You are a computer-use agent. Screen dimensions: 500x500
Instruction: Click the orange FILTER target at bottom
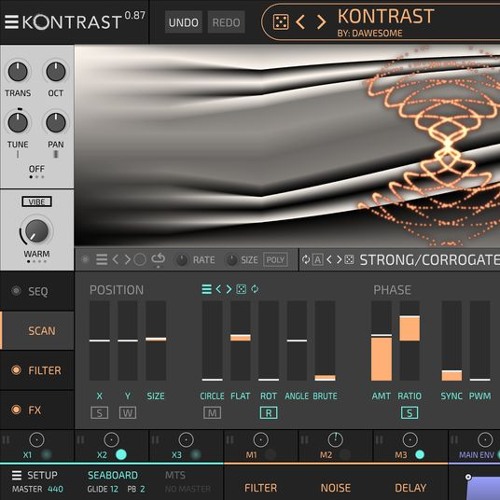261,488
